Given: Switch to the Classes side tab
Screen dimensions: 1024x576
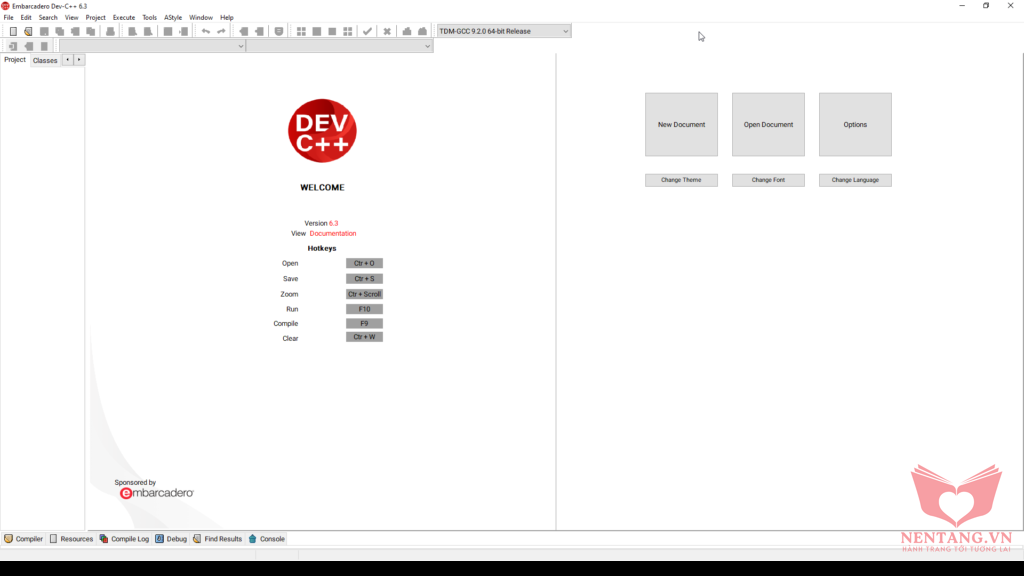Looking at the screenshot, I should tap(45, 60).
